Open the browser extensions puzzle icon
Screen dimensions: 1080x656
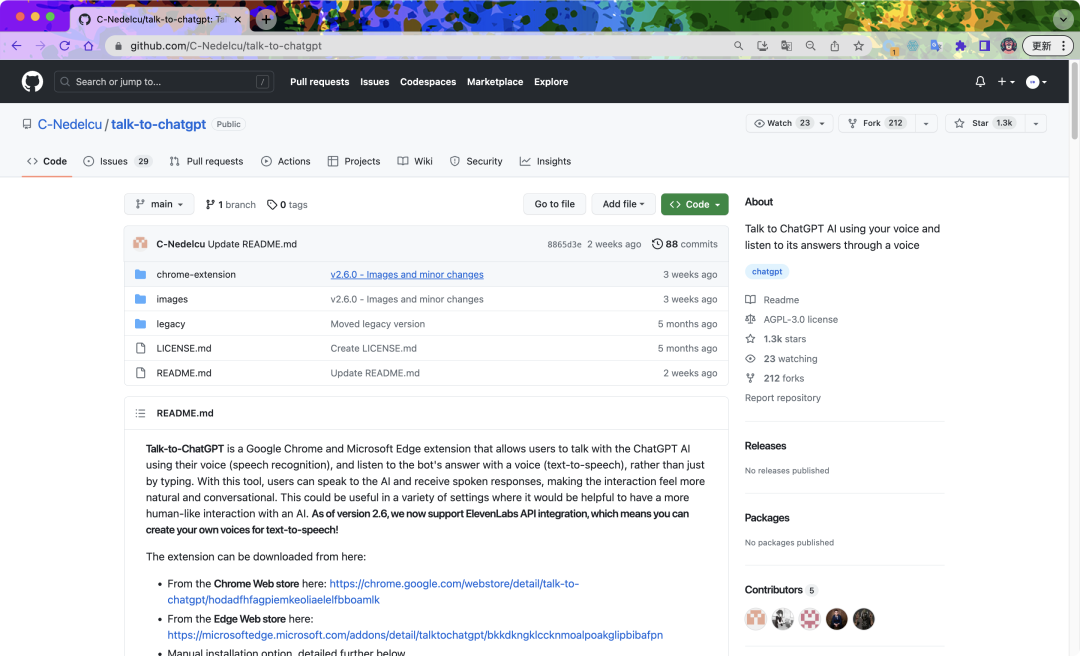tap(960, 45)
